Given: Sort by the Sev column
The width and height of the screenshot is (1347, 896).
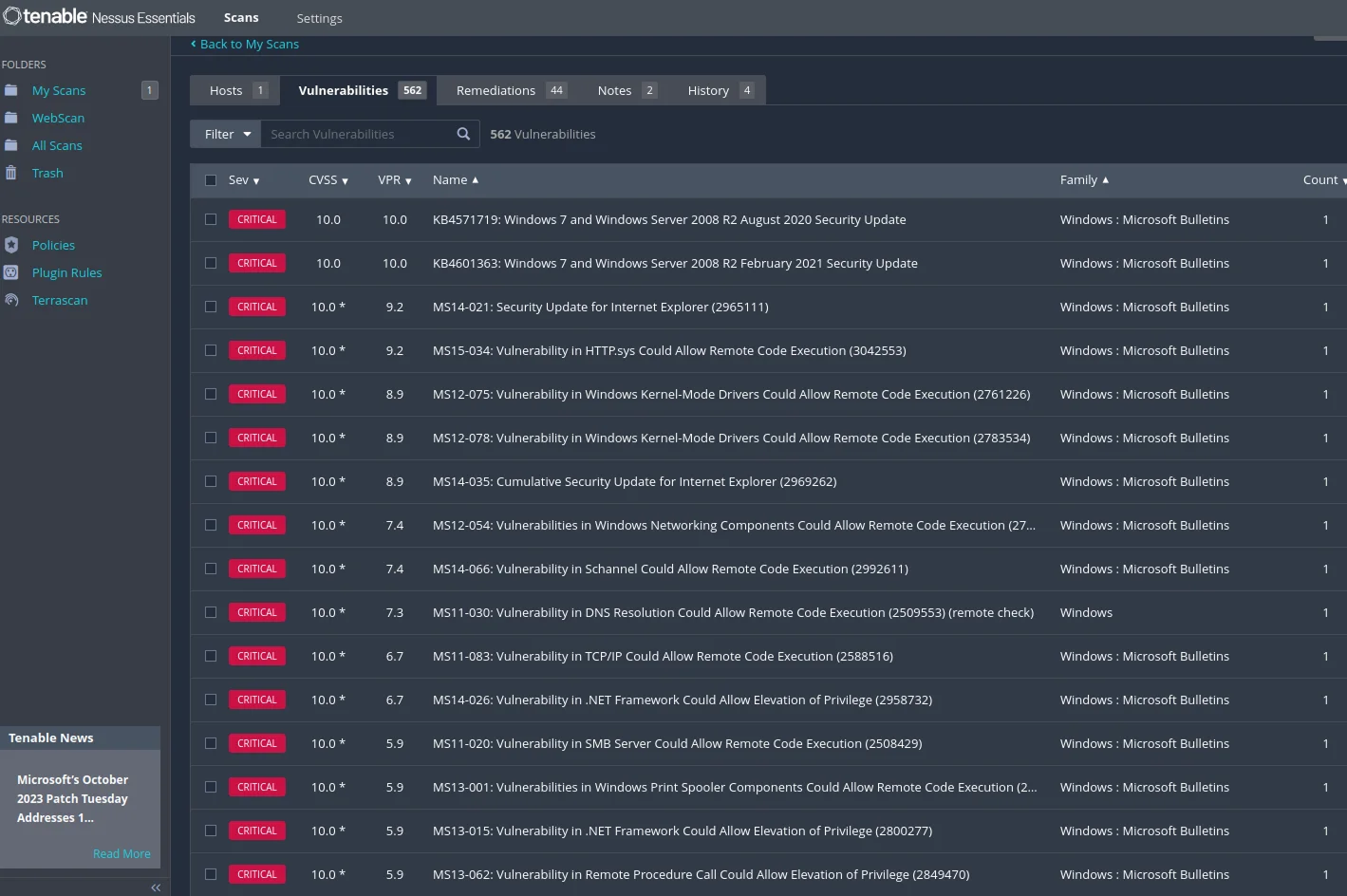Looking at the screenshot, I should pyautogui.click(x=244, y=180).
